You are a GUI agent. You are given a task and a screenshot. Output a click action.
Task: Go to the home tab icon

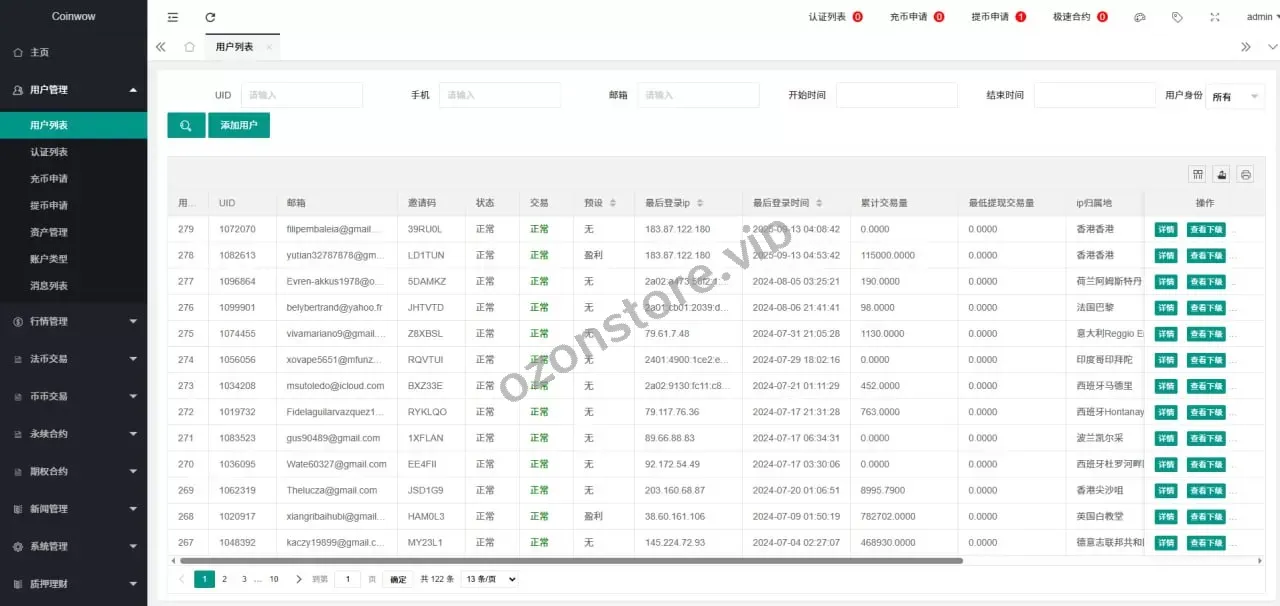point(189,47)
